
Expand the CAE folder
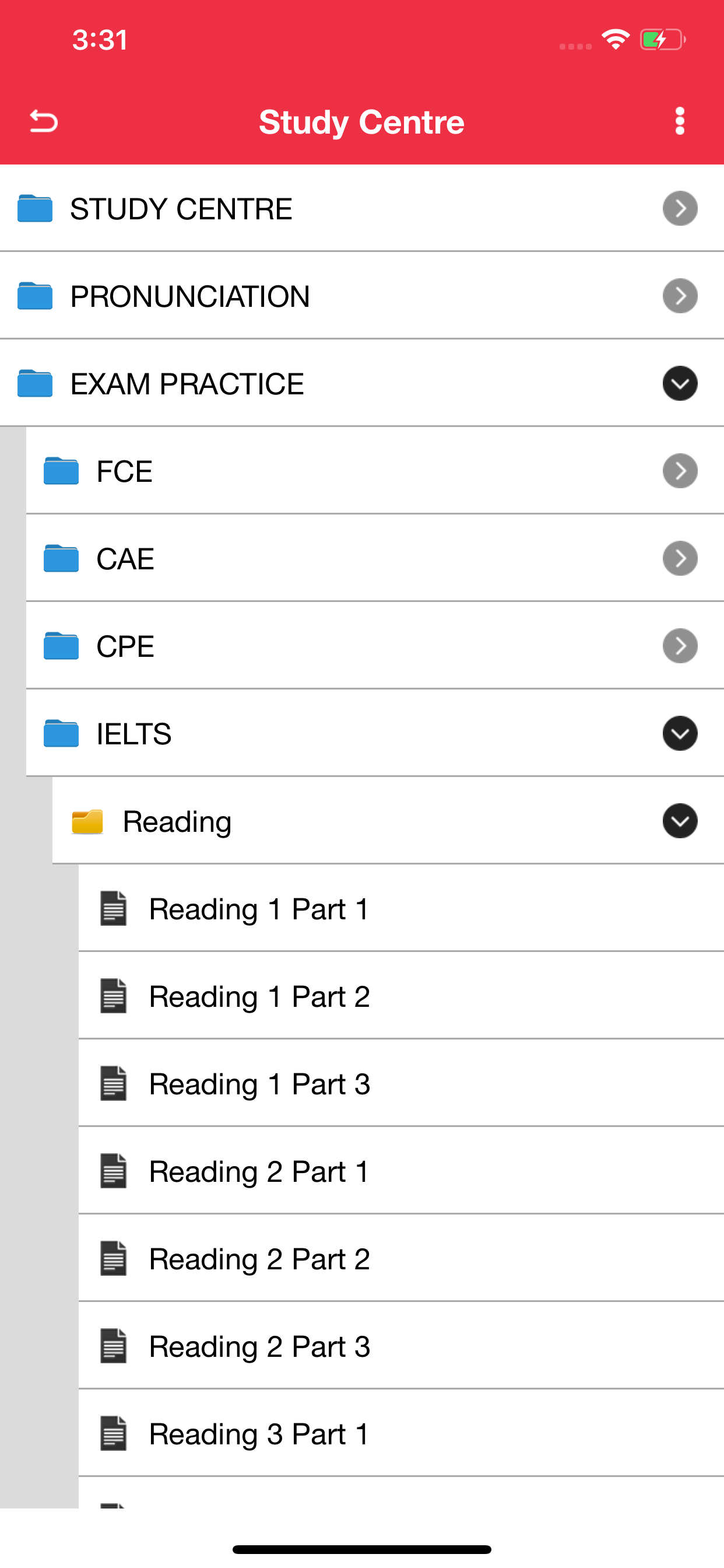(680, 558)
